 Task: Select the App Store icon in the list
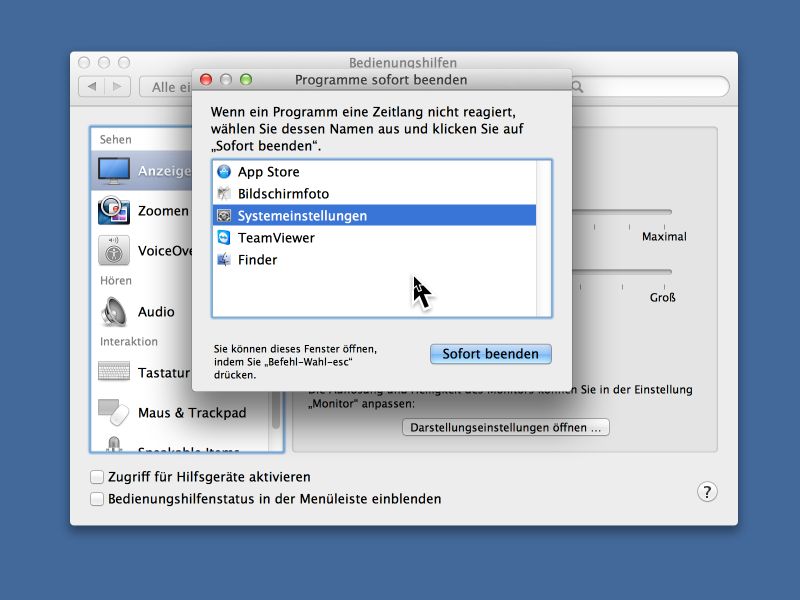(x=224, y=171)
